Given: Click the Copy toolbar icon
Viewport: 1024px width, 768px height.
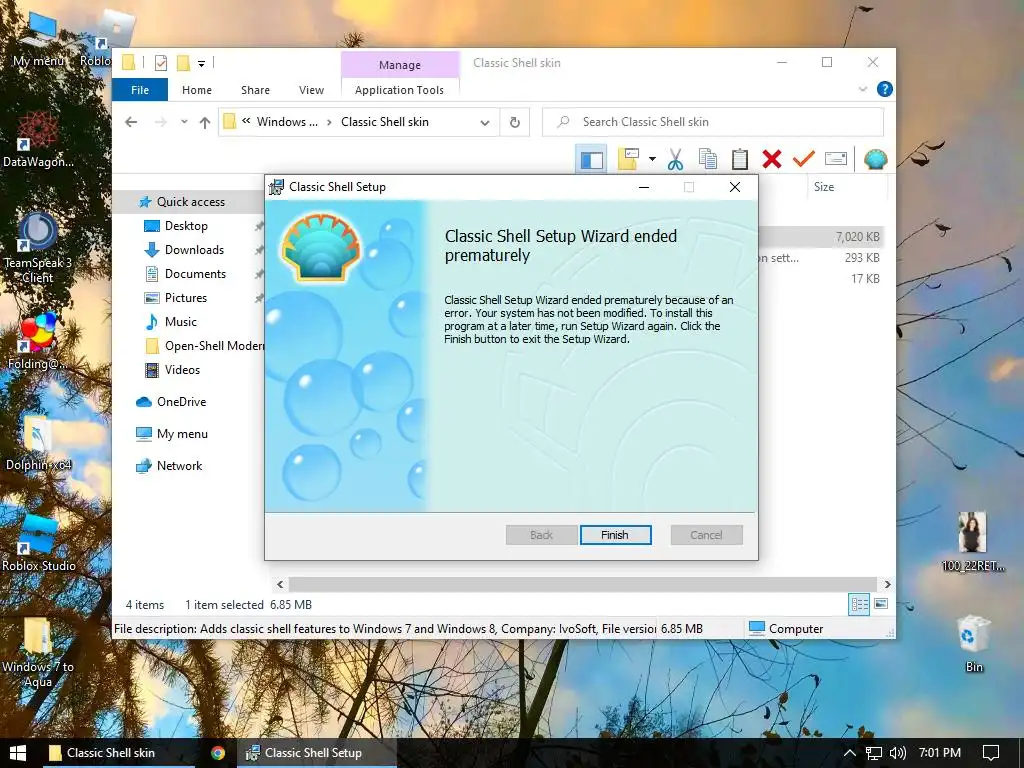Looking at the screenshot, I should [x=707, y=159].
